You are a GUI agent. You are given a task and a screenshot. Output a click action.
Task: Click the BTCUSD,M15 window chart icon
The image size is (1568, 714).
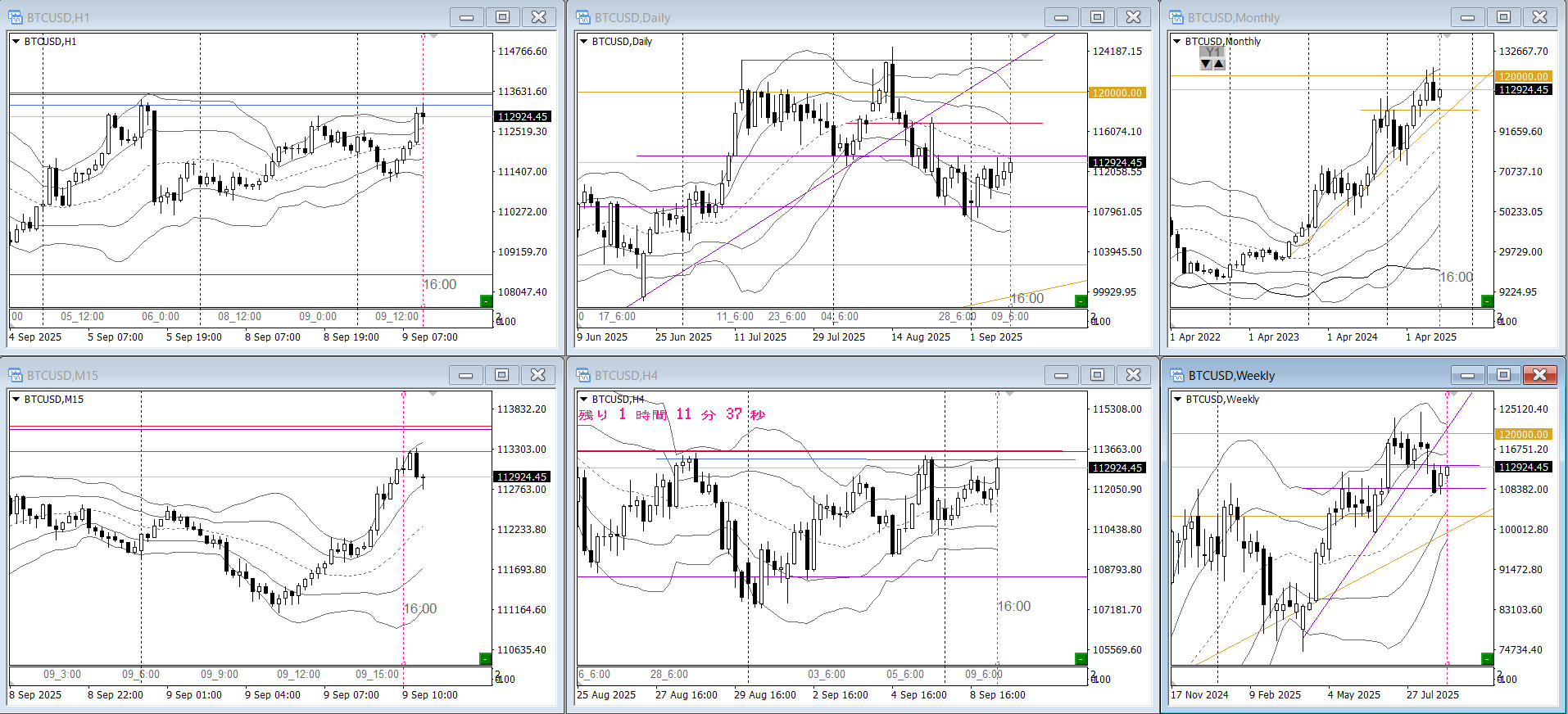click(15, 375)
